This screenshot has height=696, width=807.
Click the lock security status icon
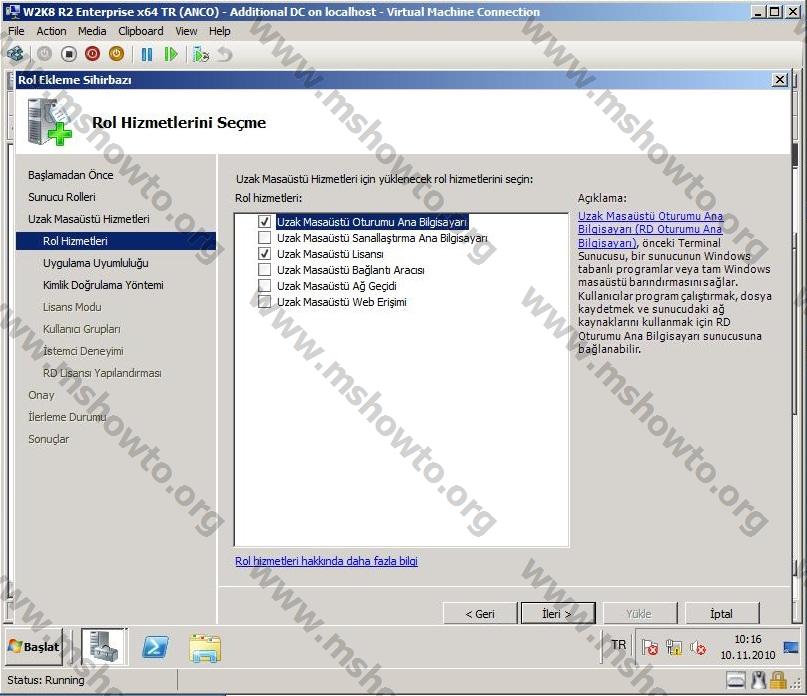click(778, 681)
